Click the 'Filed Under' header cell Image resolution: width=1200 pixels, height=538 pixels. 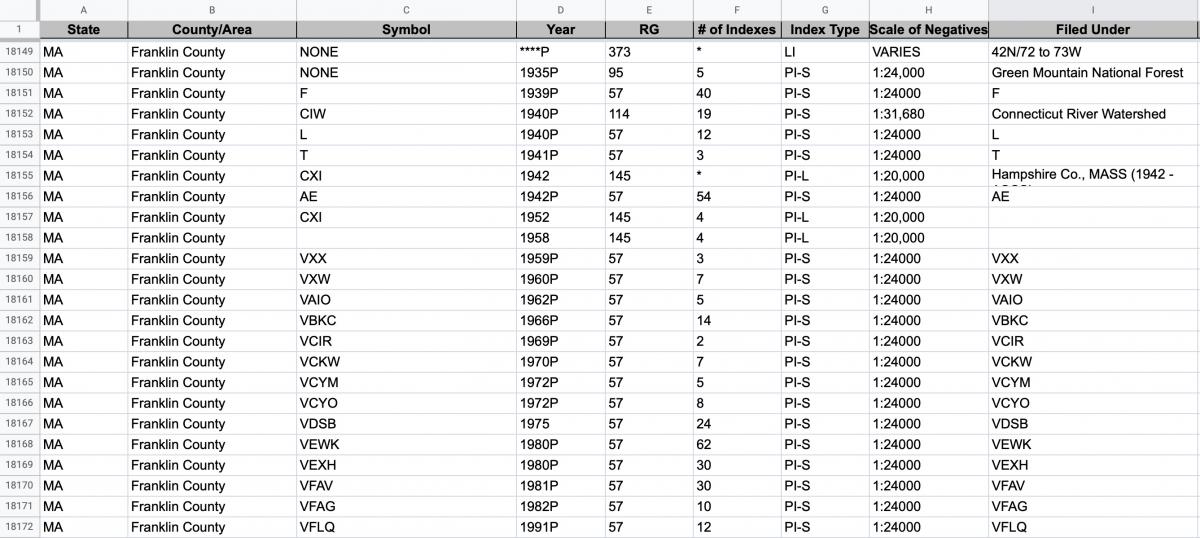coord(1093,30)
